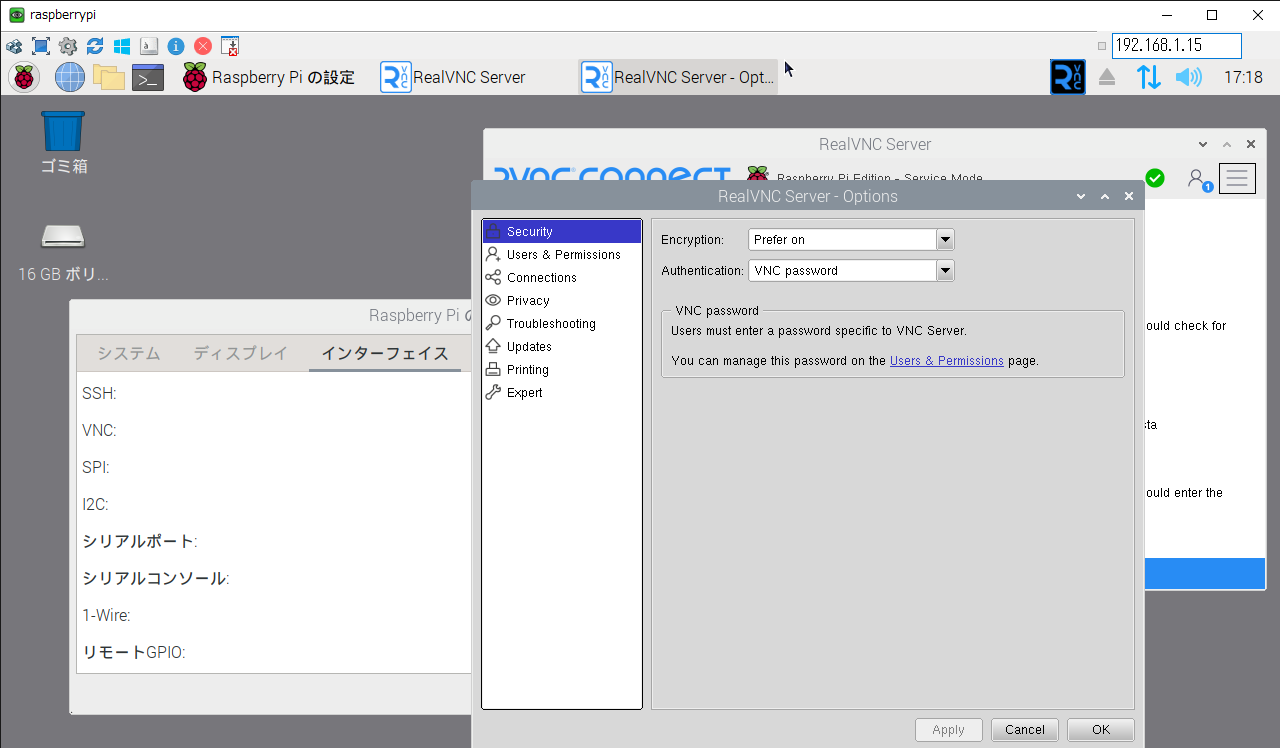Launch the web browser globe icon
Viewport: 1280px width, 748px height.
(x=70, y=77)
